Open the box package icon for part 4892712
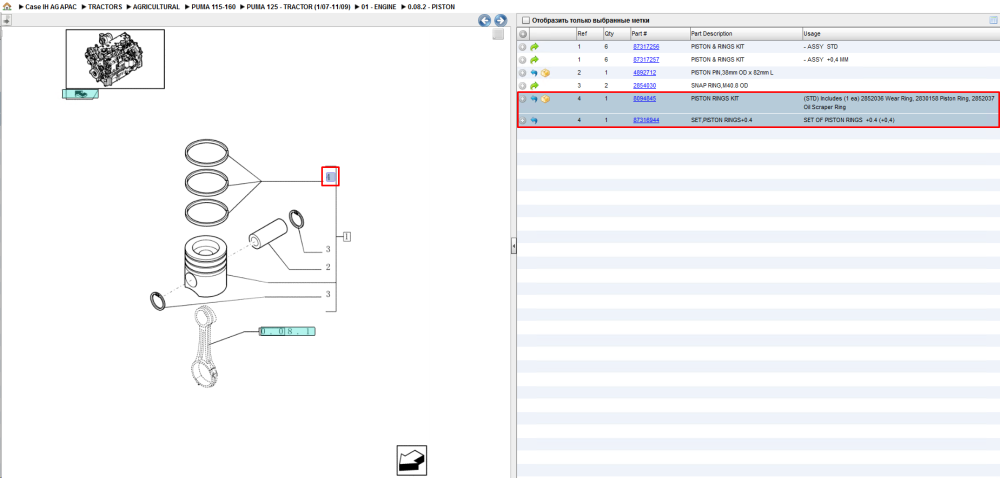 (x=545, y=73)
